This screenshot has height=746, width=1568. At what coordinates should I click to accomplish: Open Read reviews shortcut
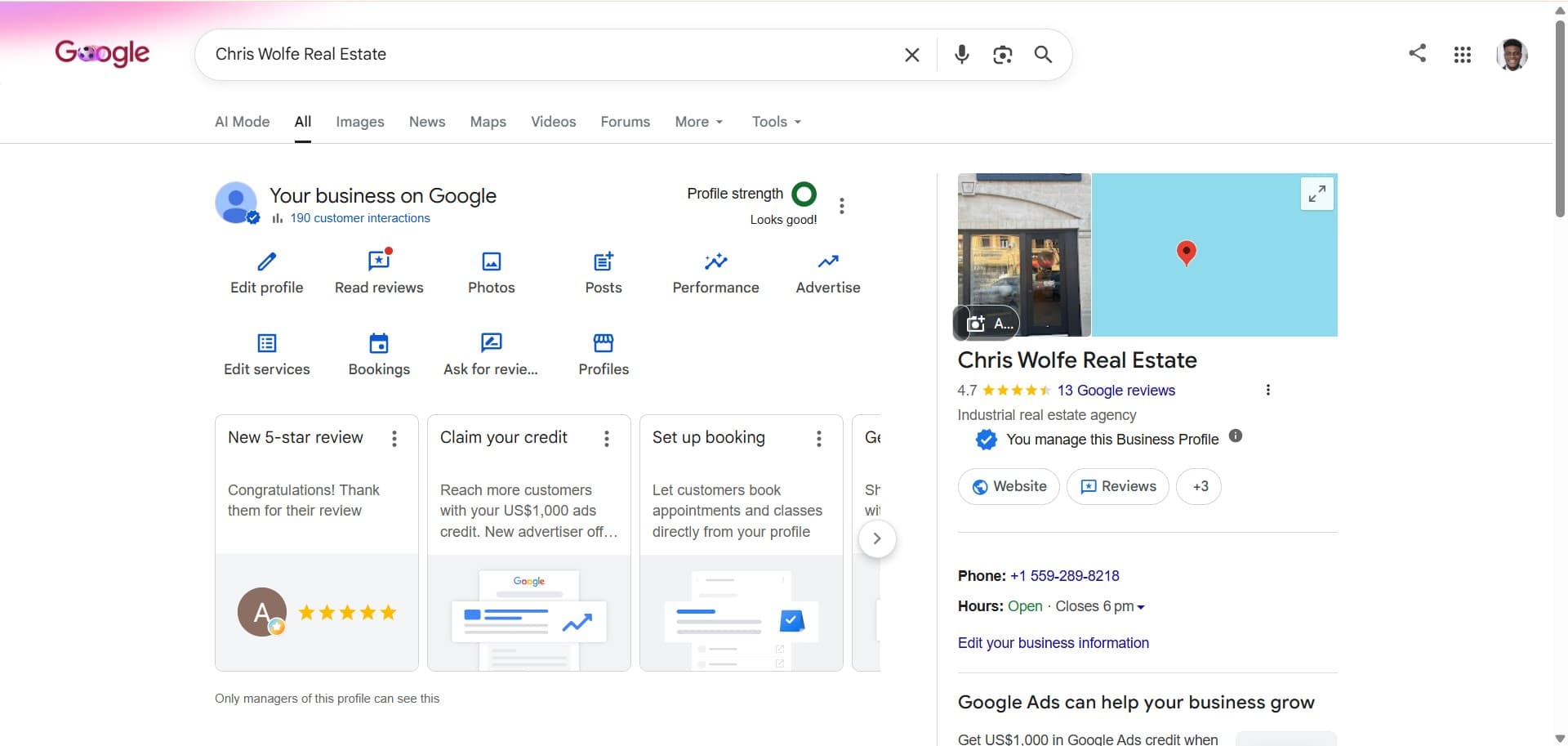(x=379, y=273)
